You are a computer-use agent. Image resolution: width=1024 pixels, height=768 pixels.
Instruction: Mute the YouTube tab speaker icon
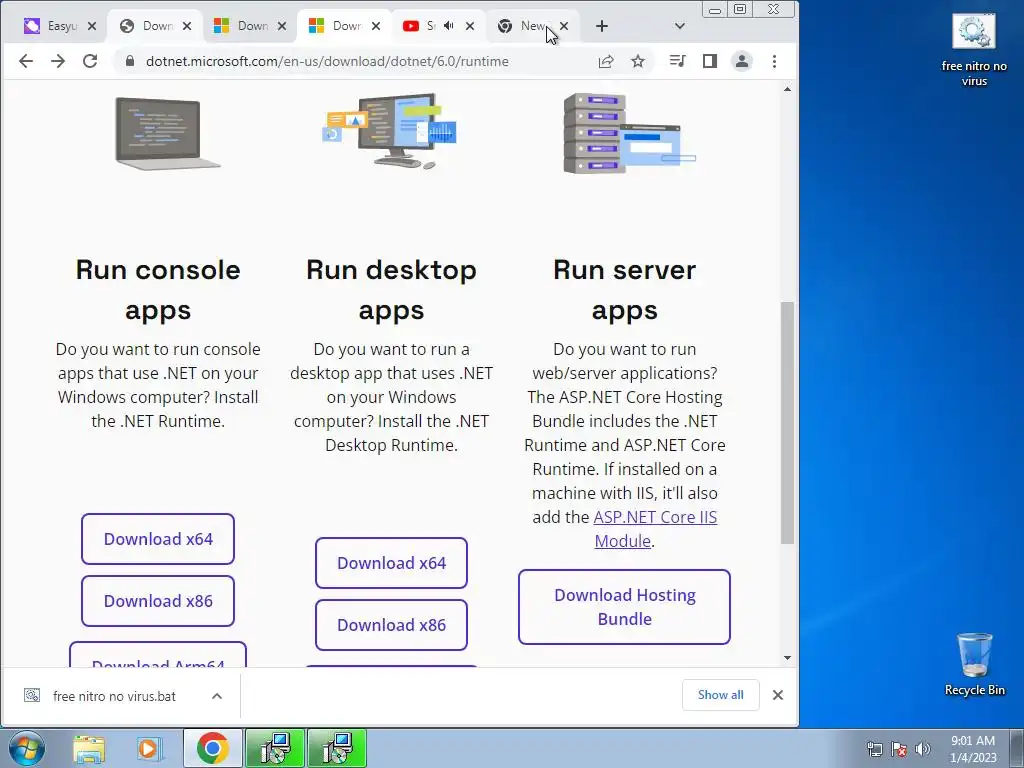pos(449,26)
